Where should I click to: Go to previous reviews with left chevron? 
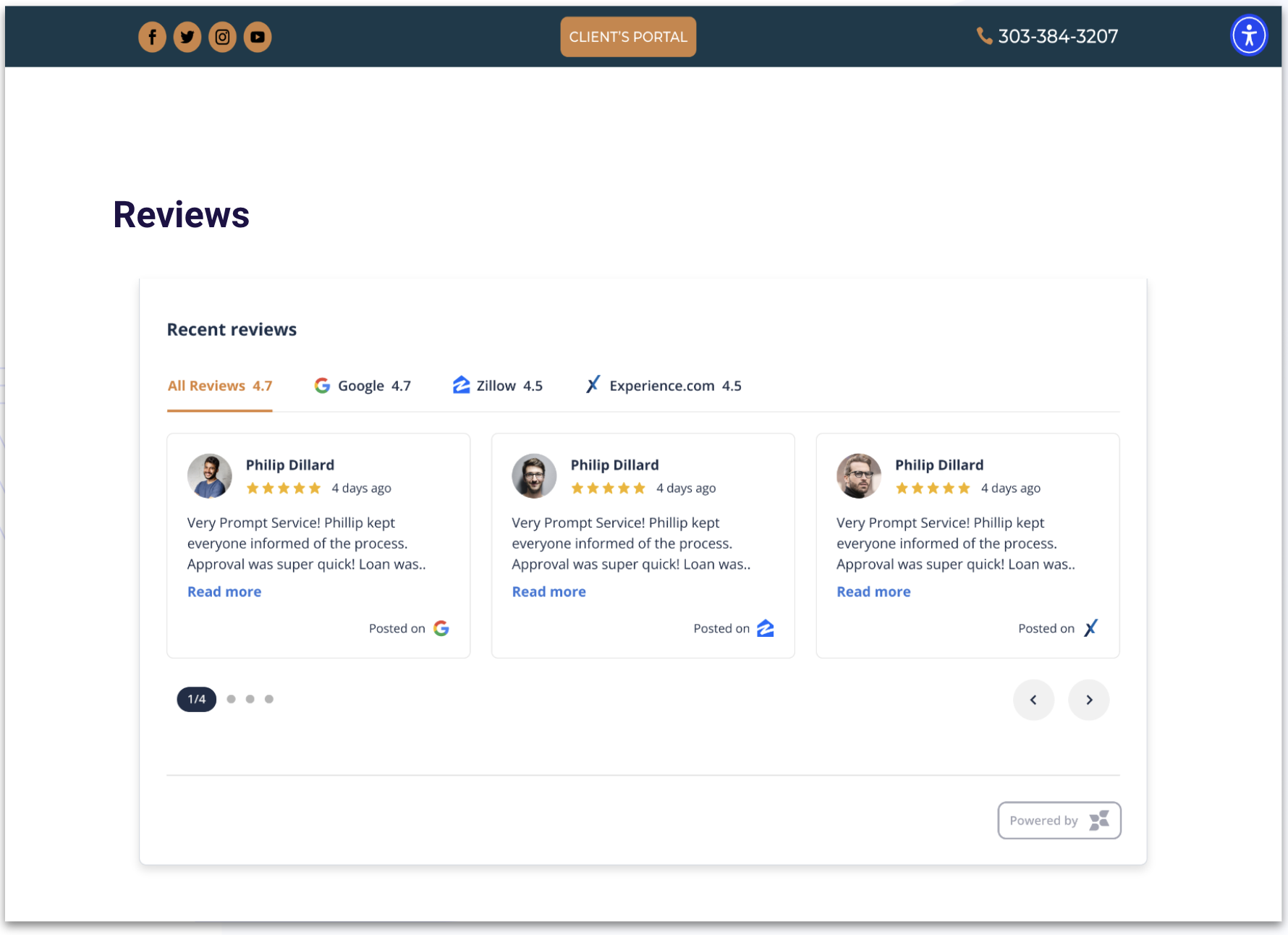pos(1033,700)
